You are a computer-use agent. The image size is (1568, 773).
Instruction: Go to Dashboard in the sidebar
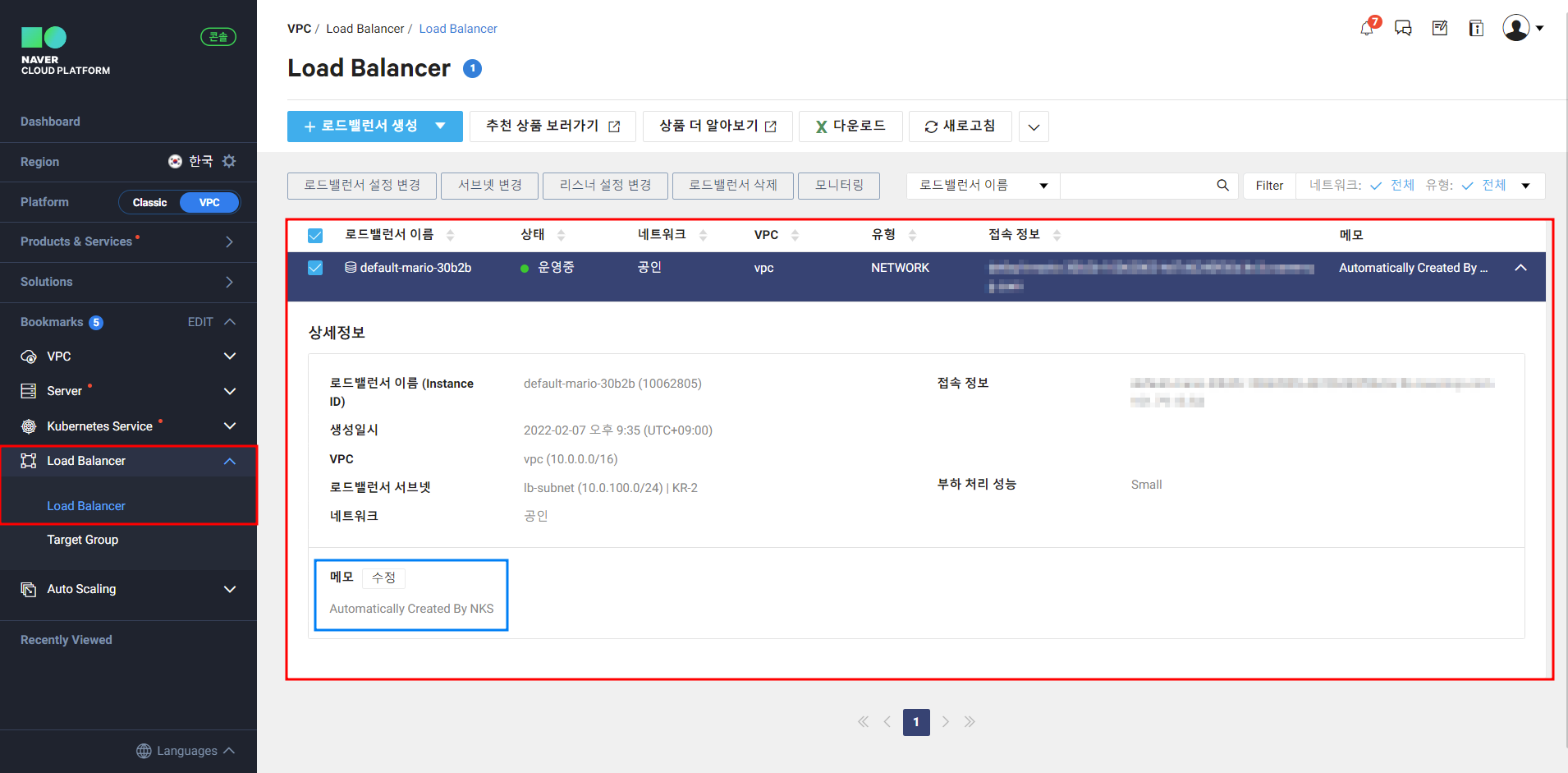pos(50,122)
